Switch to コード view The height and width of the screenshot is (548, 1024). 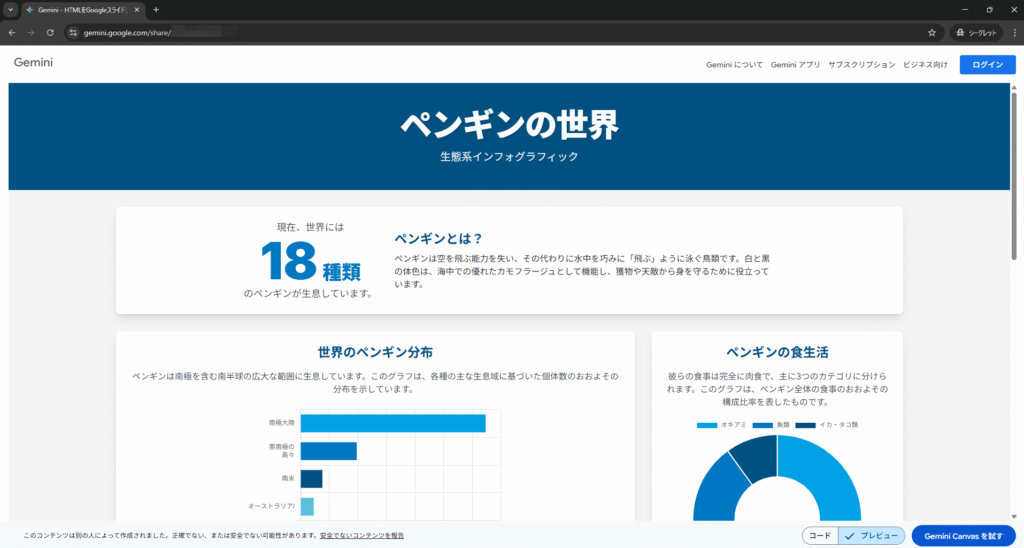coord(820,536)
